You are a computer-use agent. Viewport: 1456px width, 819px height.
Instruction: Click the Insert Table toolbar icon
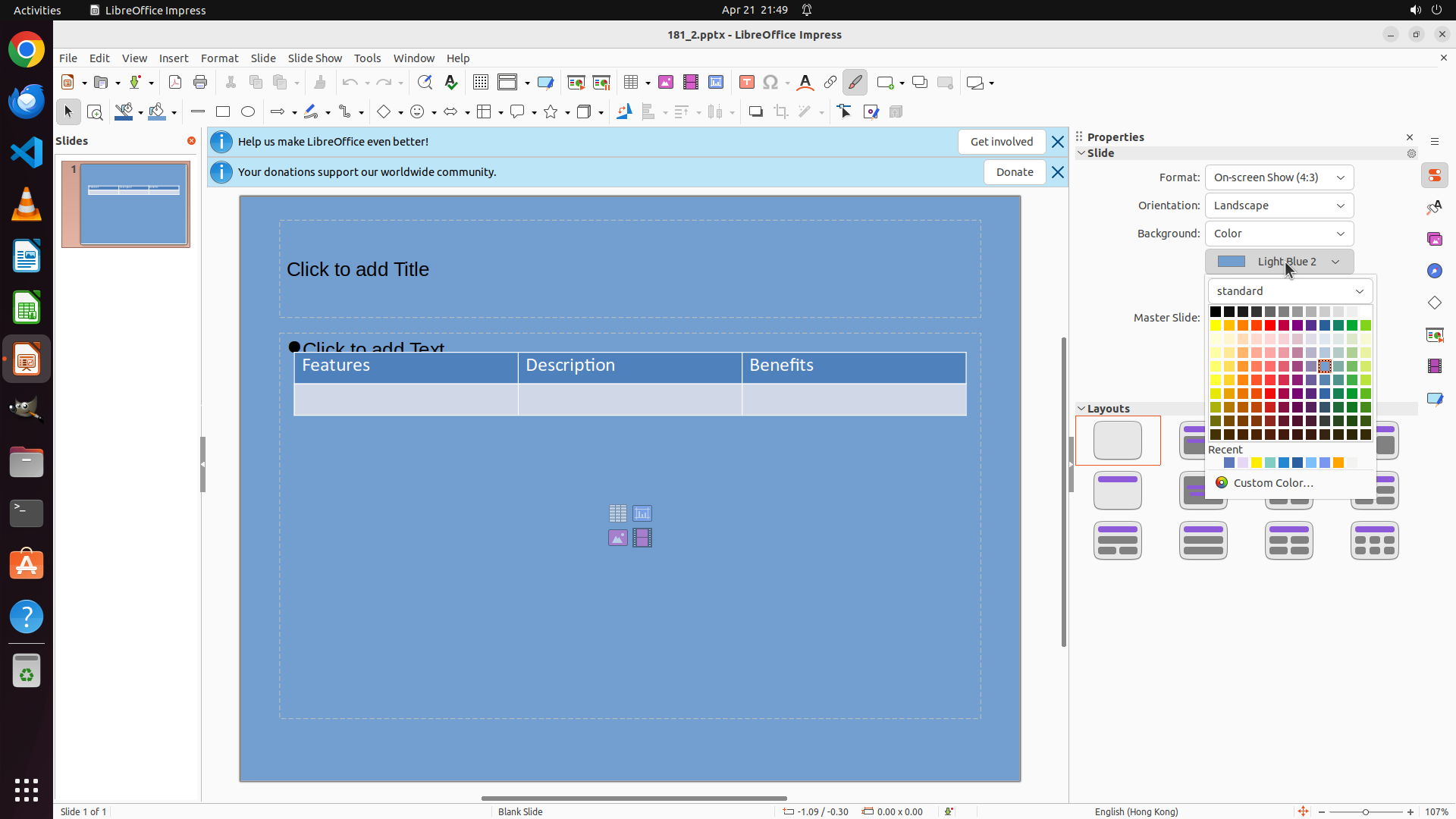(x=631, y=83)
